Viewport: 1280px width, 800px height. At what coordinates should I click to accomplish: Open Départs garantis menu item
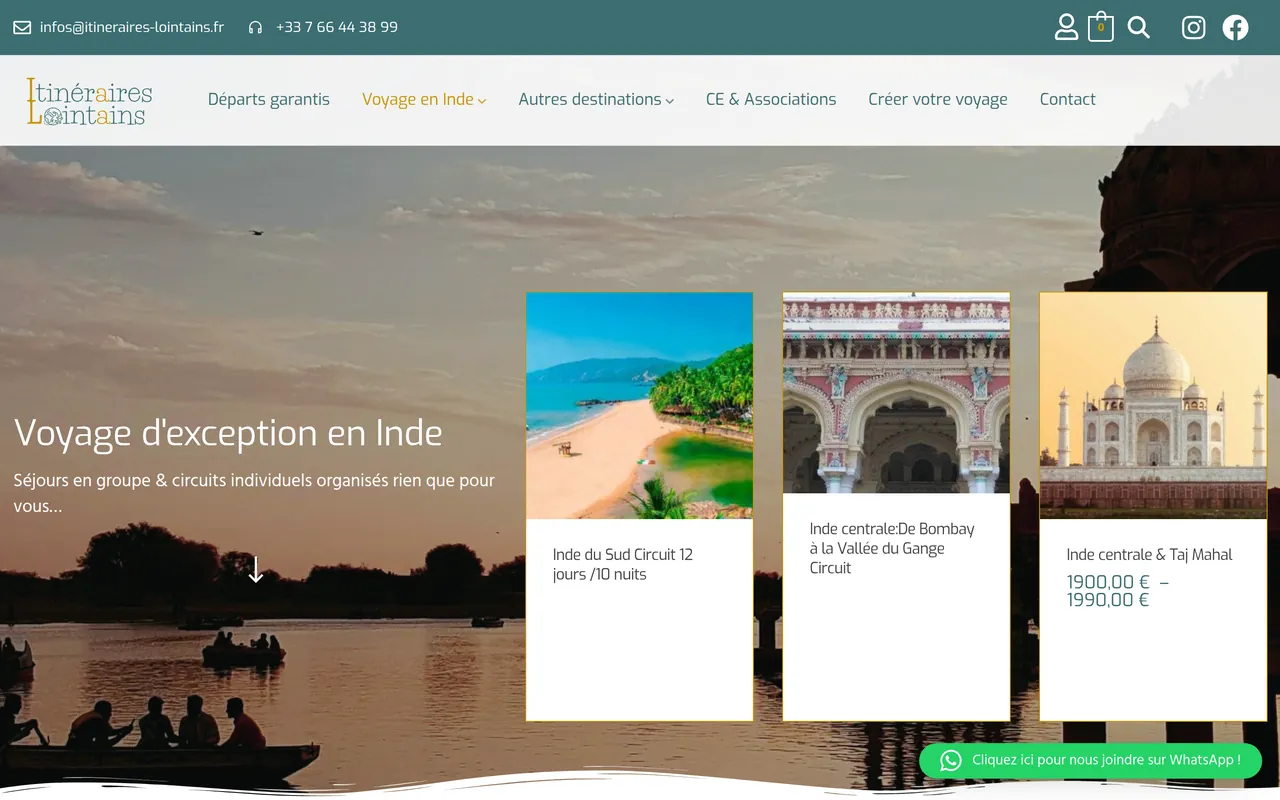[269, 99]
